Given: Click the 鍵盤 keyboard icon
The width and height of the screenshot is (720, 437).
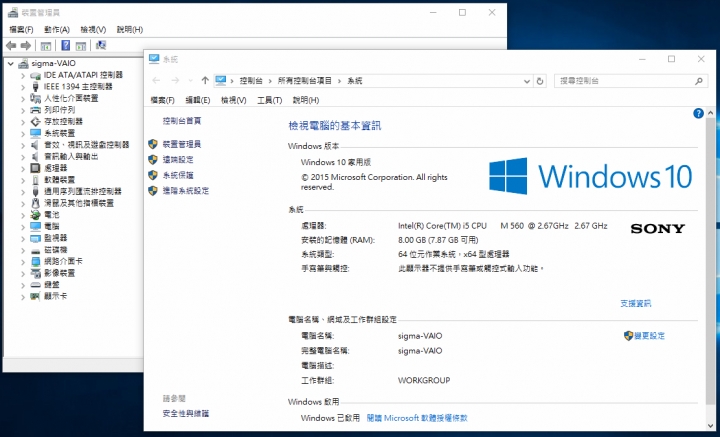Looking at the screenshot, I should [35, 285].
